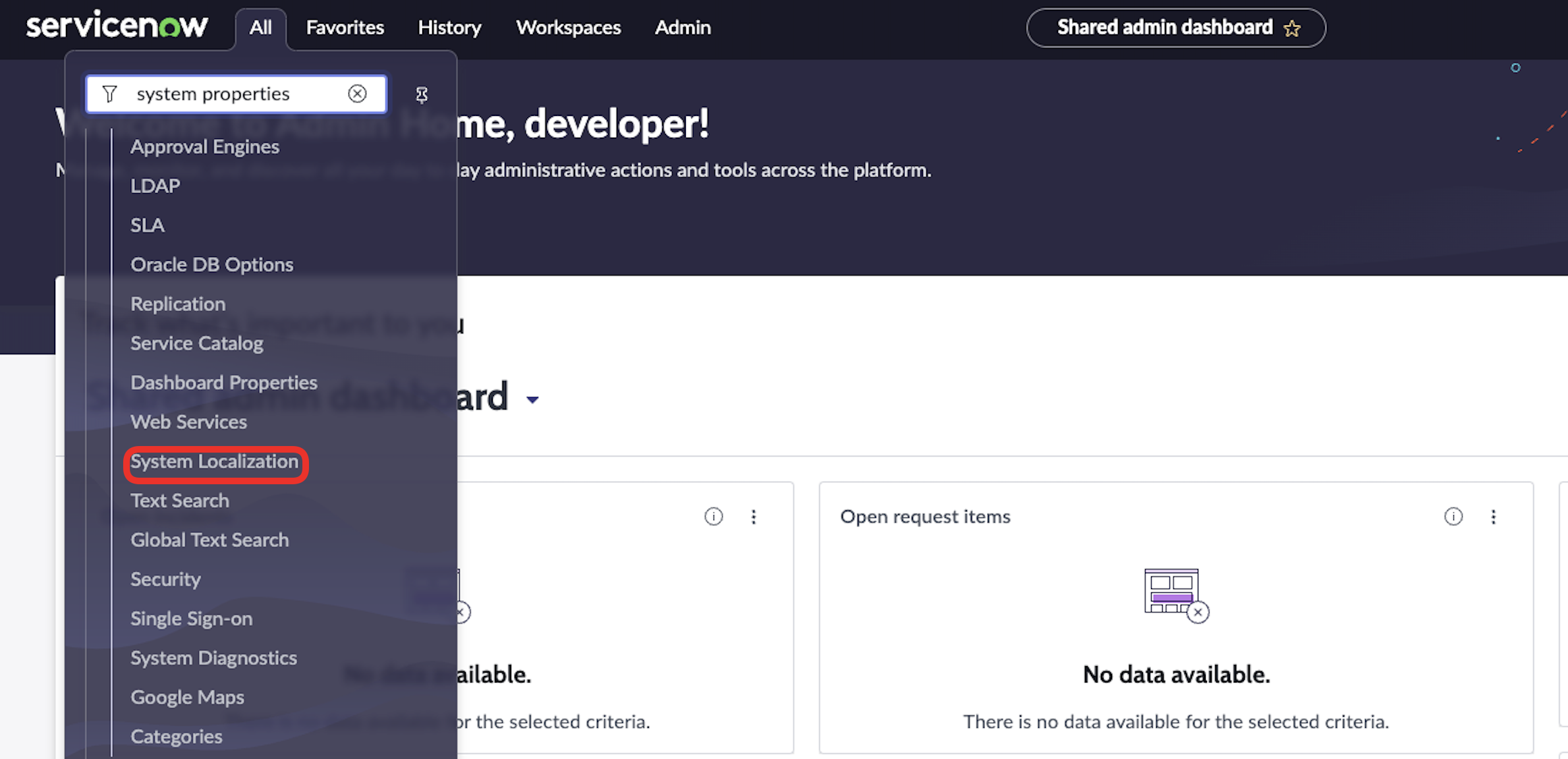Image resolution: width=1568 pixels, height=759 pixels.
Task: Pin the All navigation menu open
Action: pyautogui.click(x=421, y=94)
